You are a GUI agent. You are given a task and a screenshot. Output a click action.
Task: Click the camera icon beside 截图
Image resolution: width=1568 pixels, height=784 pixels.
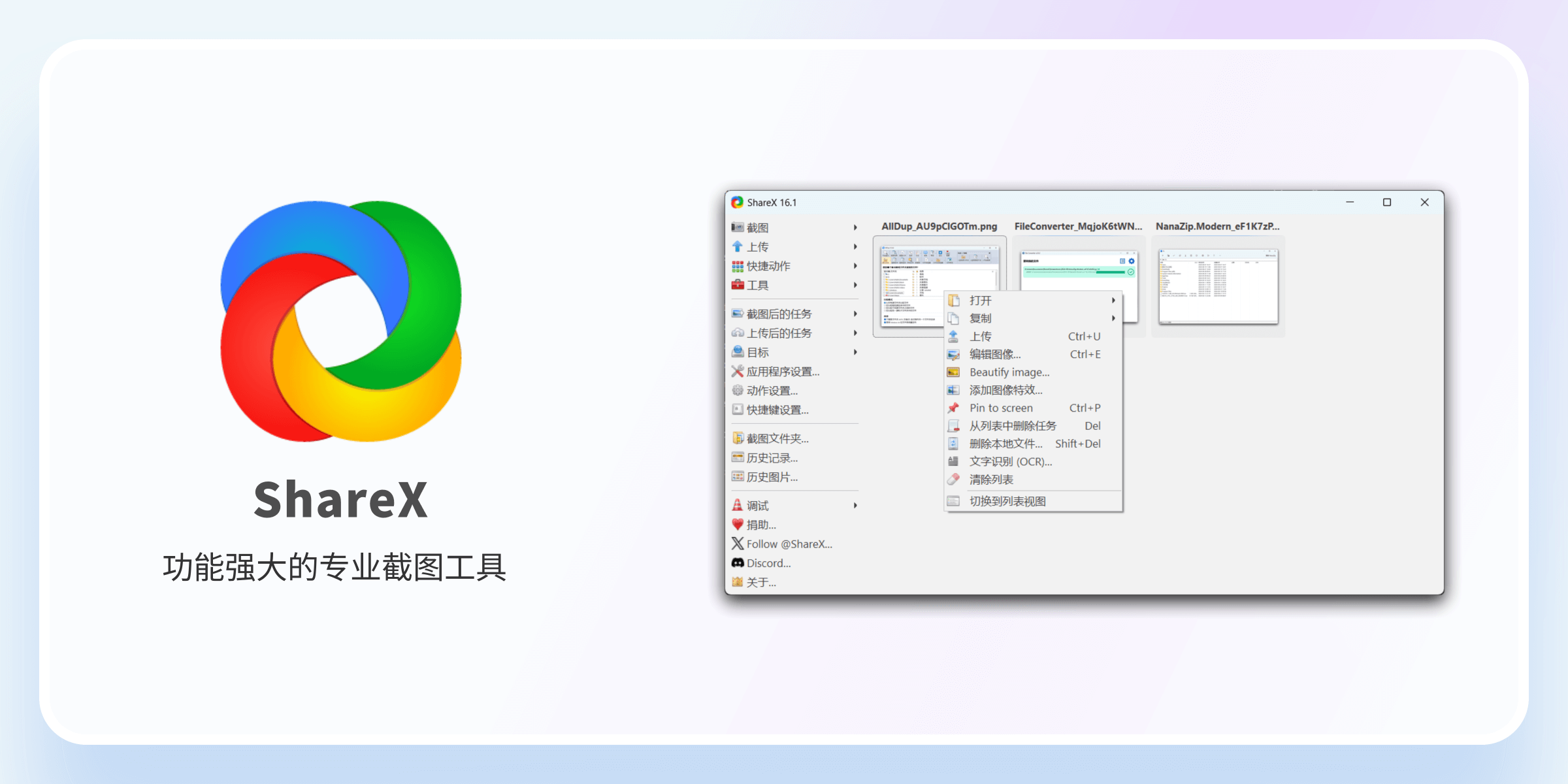click(x=738, y=227)
